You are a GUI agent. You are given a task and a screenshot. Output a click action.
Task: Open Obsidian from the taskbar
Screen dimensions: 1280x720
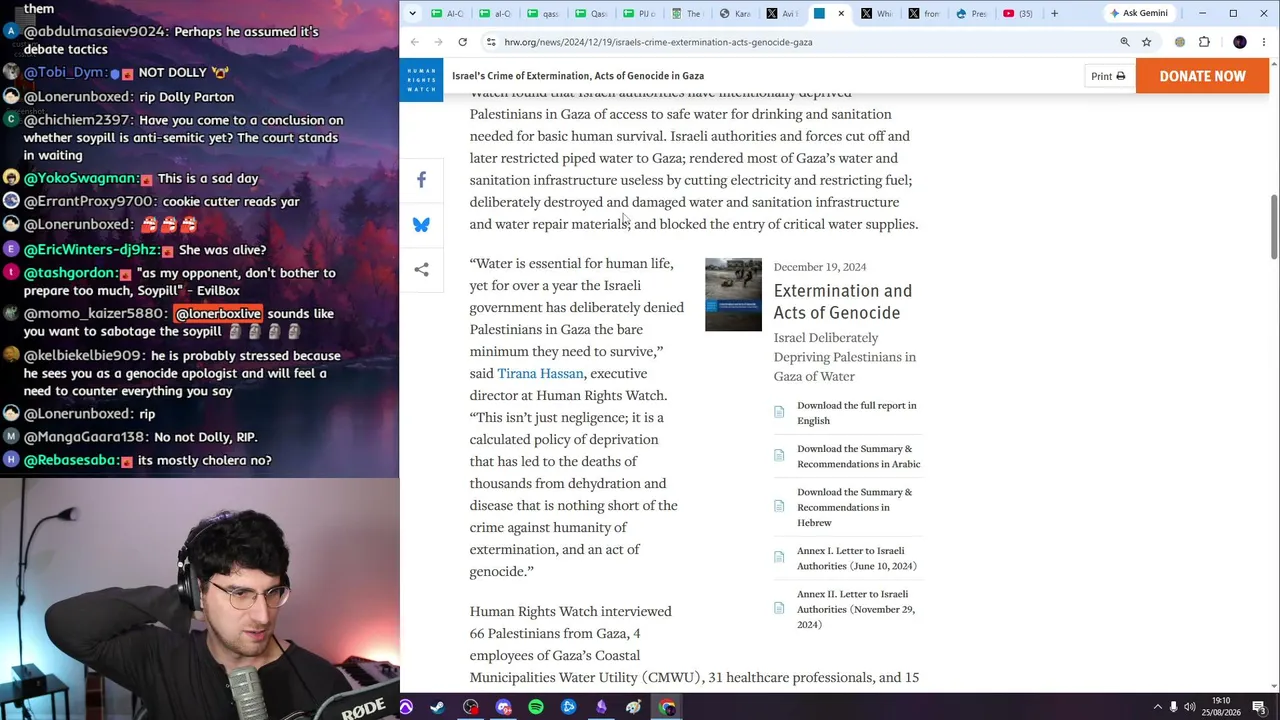pyautogui.click(x=601, y=708)
